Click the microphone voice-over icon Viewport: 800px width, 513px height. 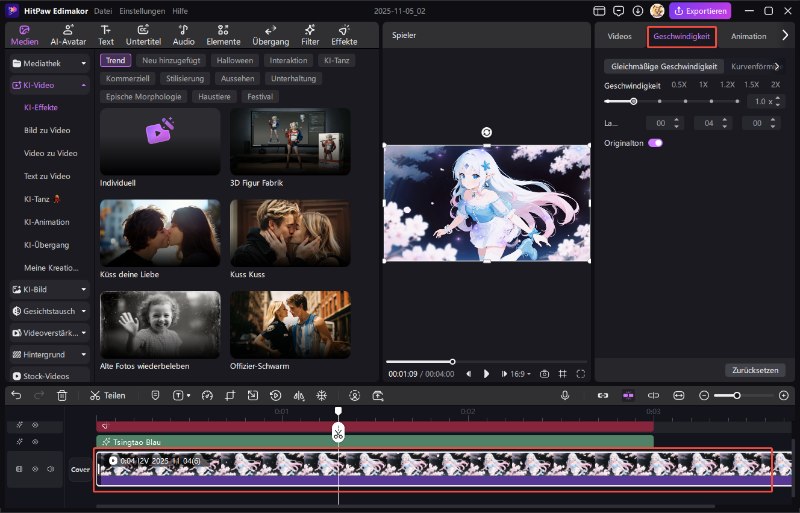point(565,395)
